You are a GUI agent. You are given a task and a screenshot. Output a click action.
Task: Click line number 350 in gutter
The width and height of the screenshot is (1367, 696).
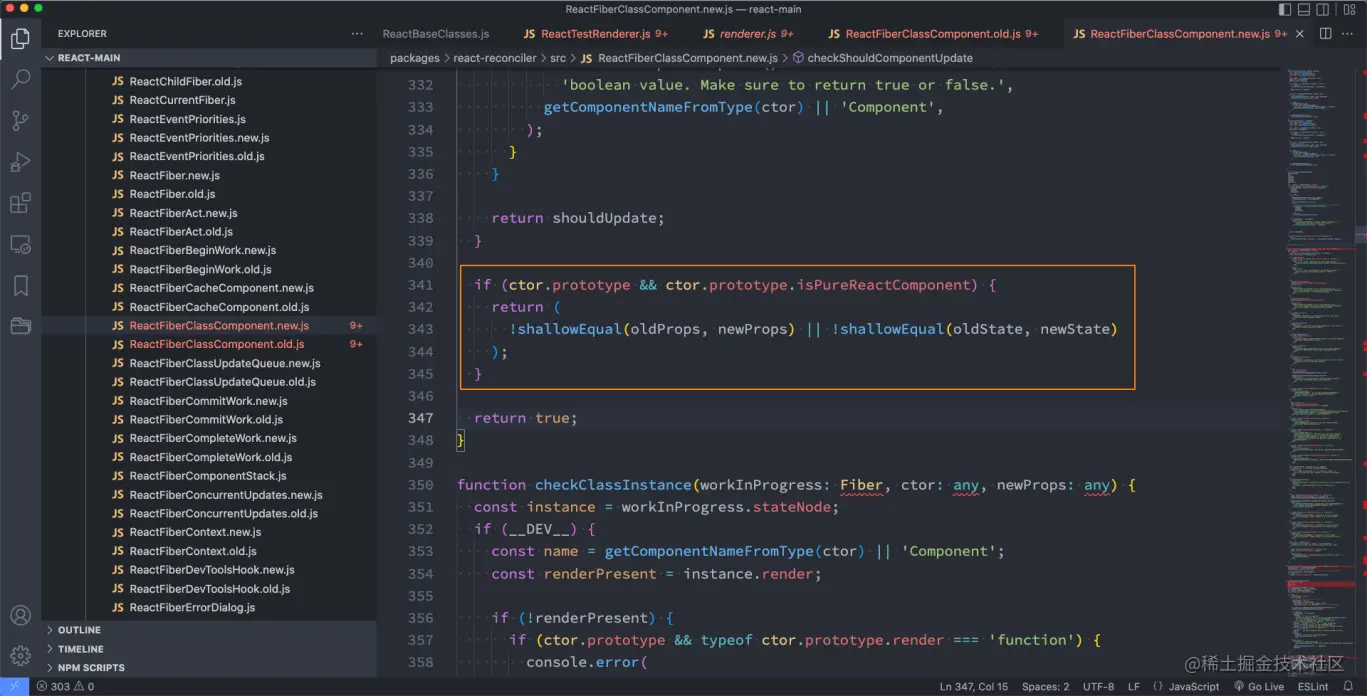coord(421,485)
